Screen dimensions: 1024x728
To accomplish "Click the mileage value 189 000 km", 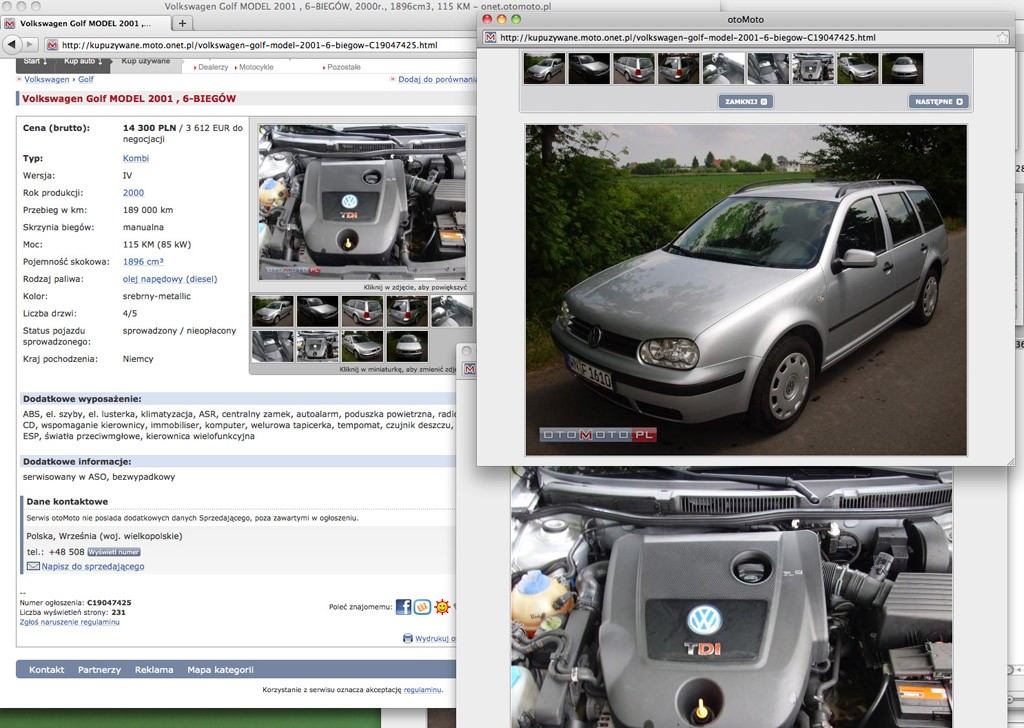I will (148, 210).
